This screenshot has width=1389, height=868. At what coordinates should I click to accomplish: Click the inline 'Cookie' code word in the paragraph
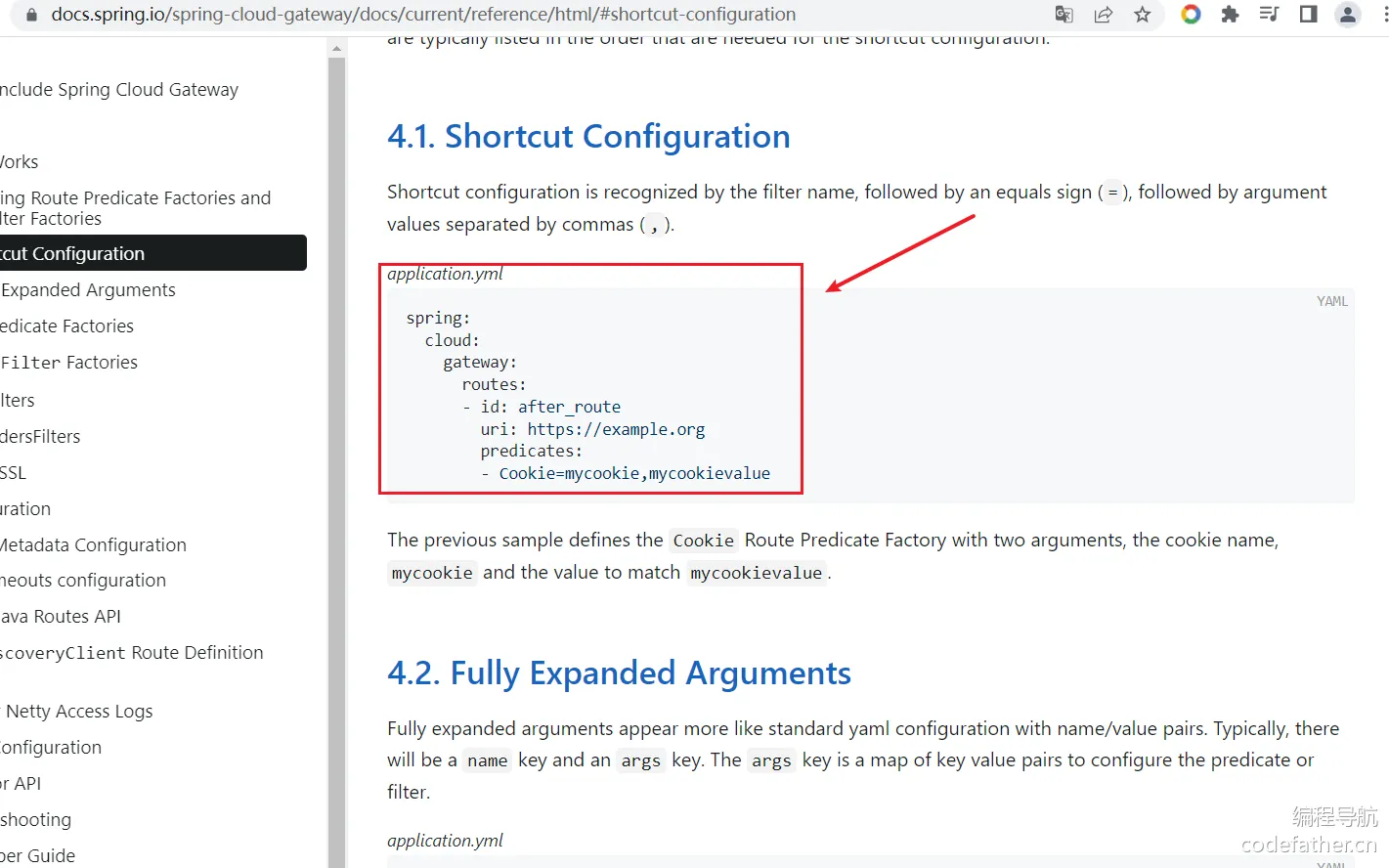[x=704, y=541]
